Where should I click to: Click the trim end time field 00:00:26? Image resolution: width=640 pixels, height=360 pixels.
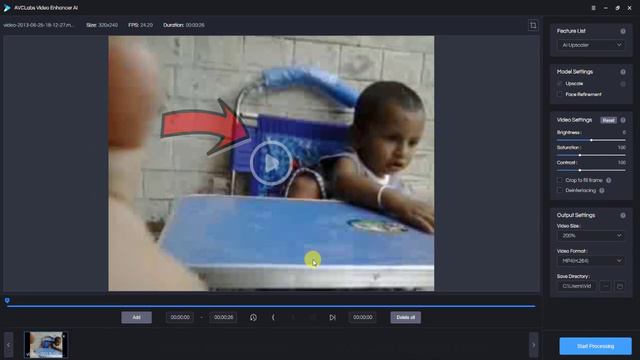(223, 317)
